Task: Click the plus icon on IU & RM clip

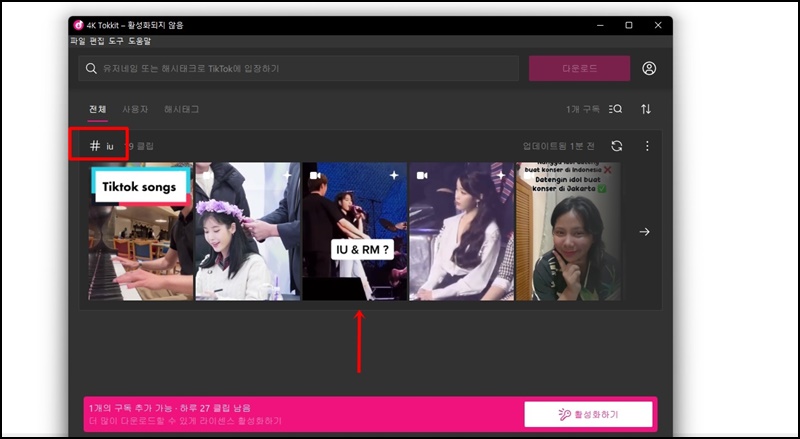Action: pos(394,175)
